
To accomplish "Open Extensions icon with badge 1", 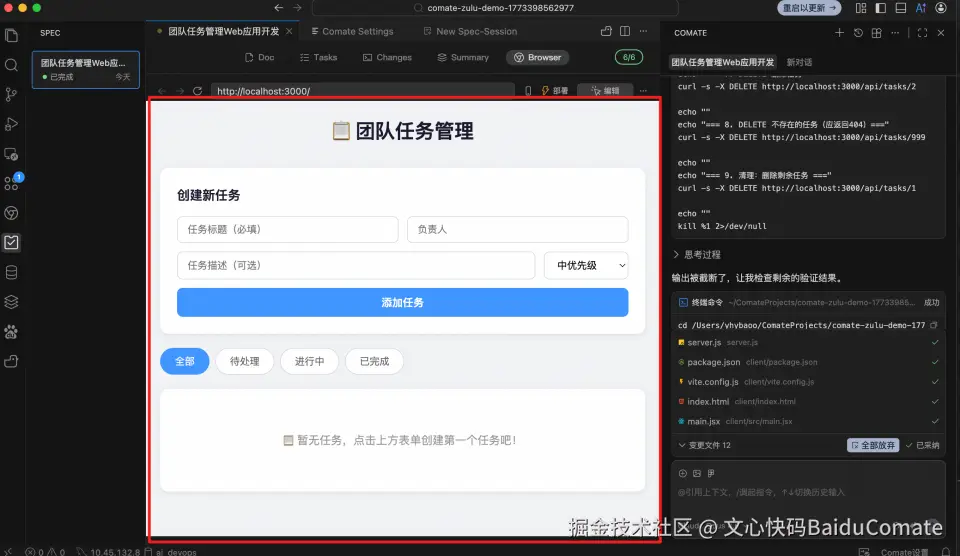I will pos(11,183).
